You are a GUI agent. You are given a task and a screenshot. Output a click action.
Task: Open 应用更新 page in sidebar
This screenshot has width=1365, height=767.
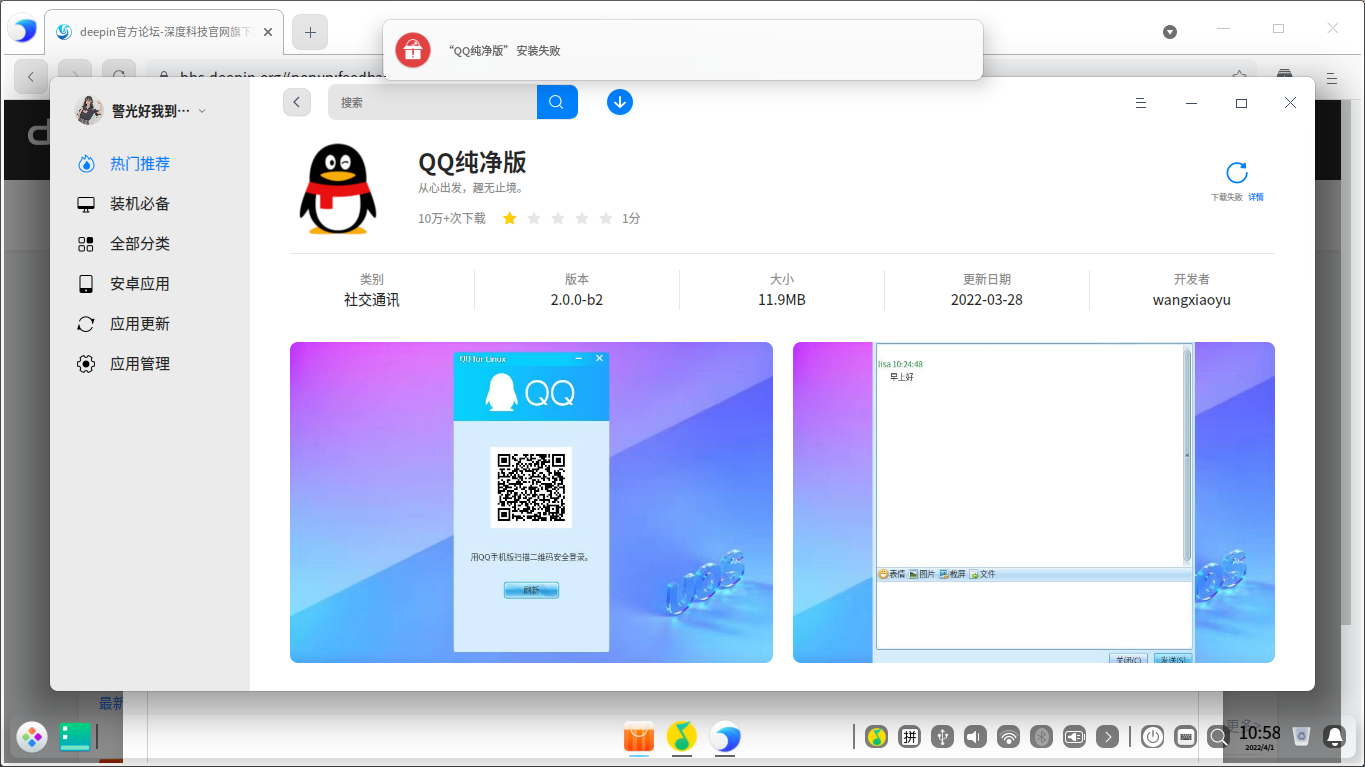(140, 324)
